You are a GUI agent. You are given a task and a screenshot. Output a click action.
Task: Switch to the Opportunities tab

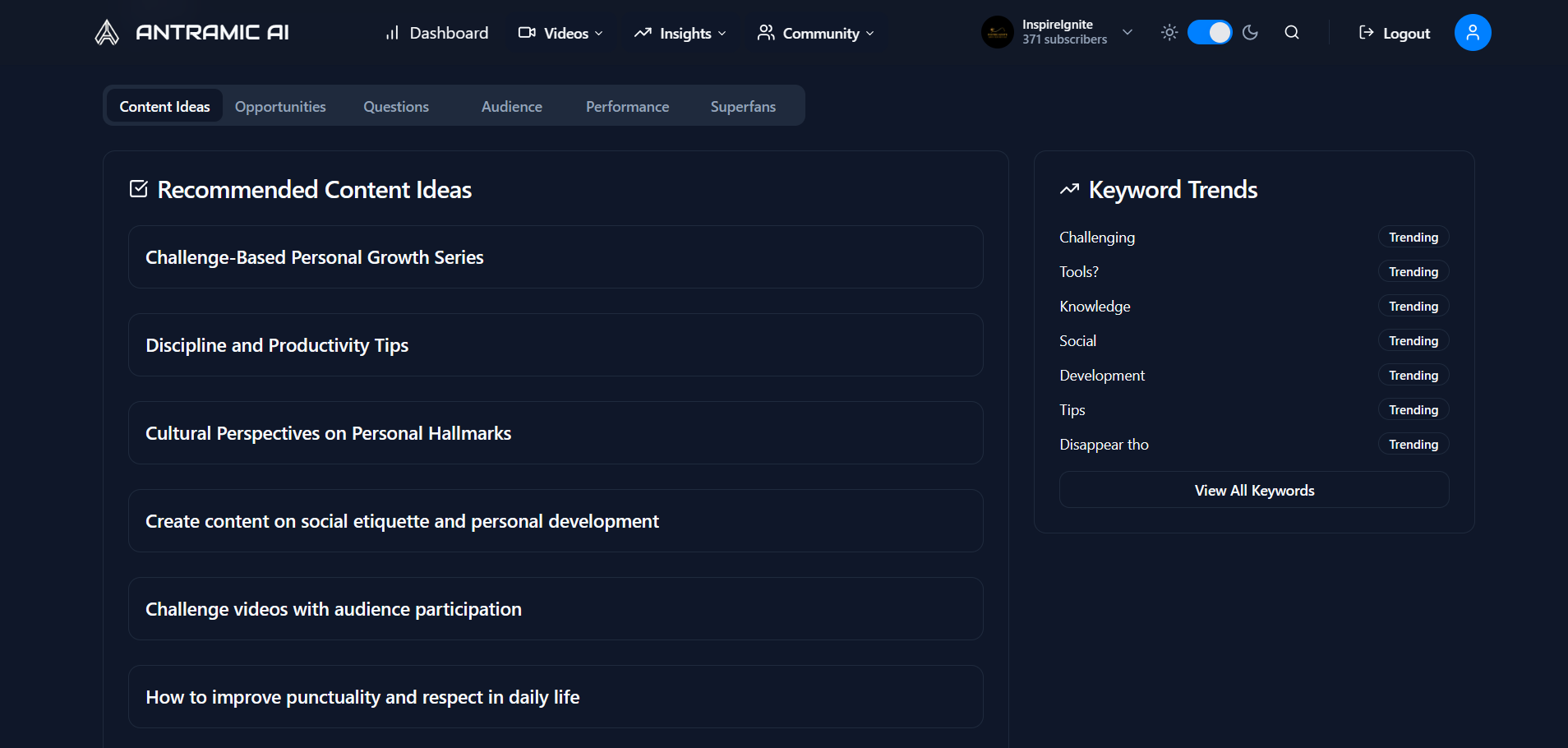(x=280, y=107)
